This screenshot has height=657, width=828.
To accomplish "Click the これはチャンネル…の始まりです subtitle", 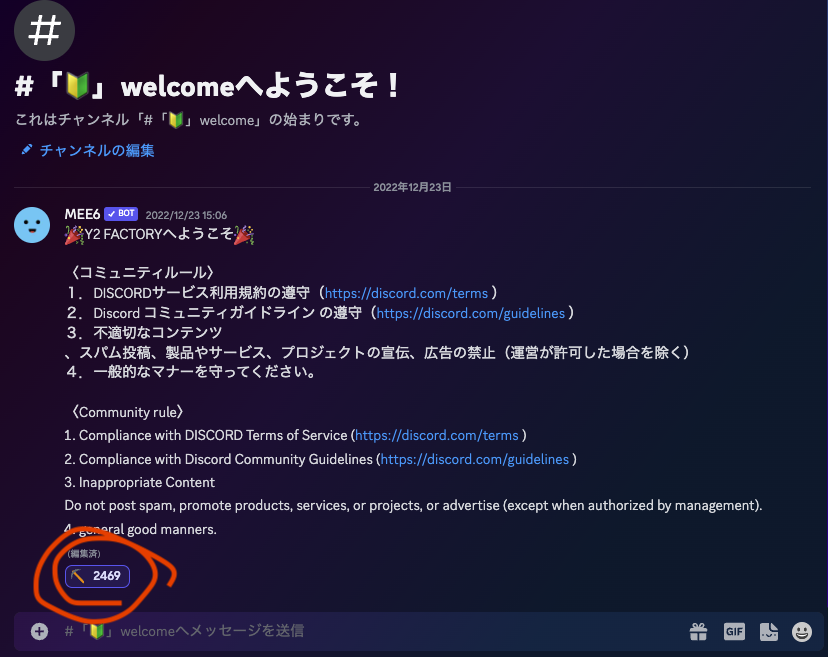I will (189, 120).
